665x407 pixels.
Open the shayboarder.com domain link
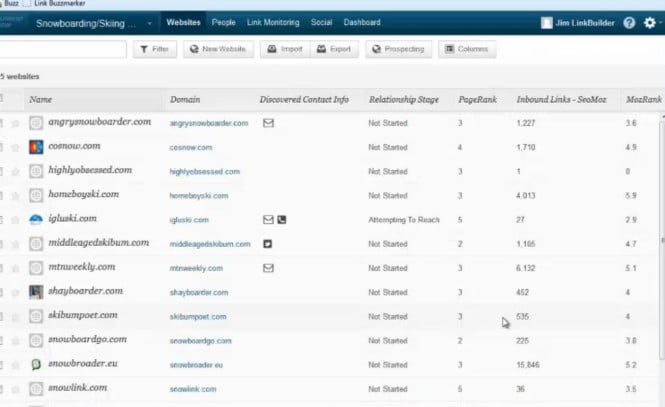[x=198, y=292]
